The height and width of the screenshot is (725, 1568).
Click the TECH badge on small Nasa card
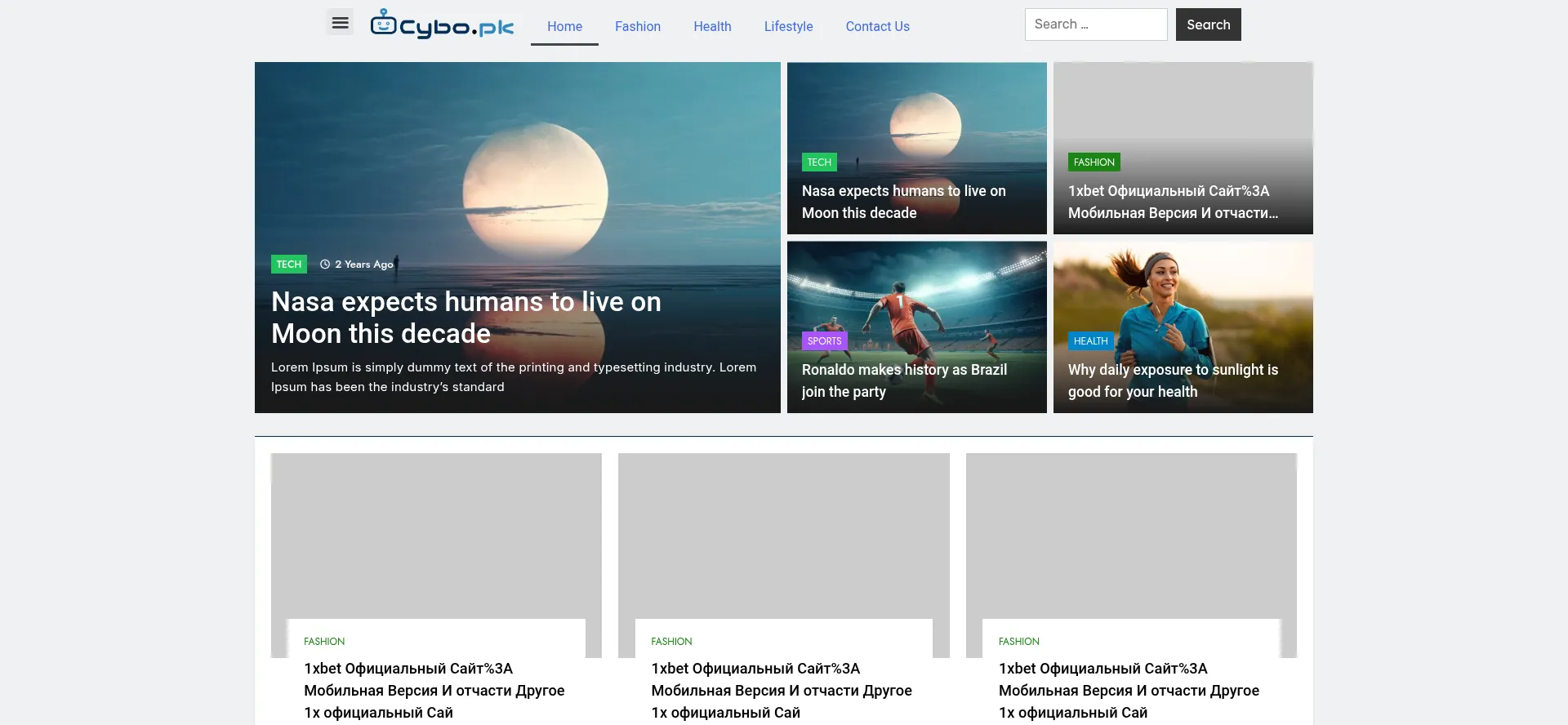(x=819, y=162)
